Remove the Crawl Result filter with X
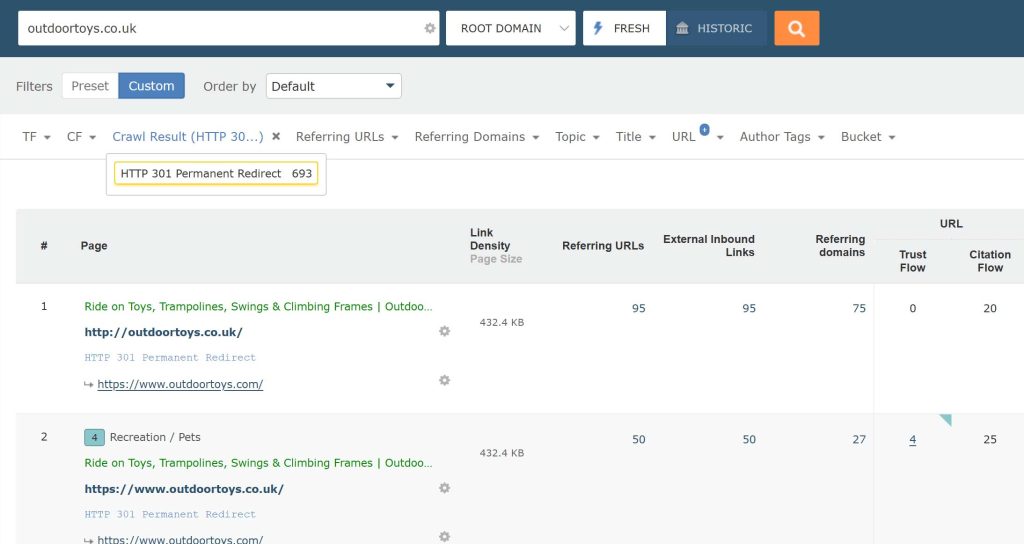The width and height of the screenshot is (1024, 544). [x=276, y=136]
